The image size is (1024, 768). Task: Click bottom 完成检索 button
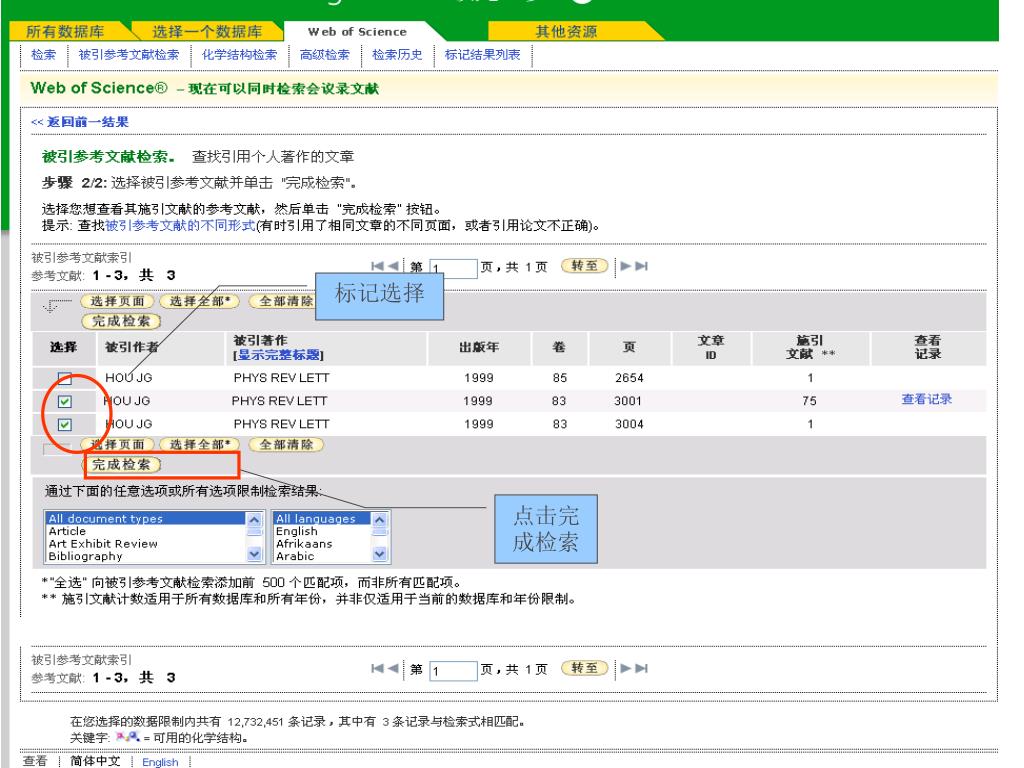tap(121, 465)
